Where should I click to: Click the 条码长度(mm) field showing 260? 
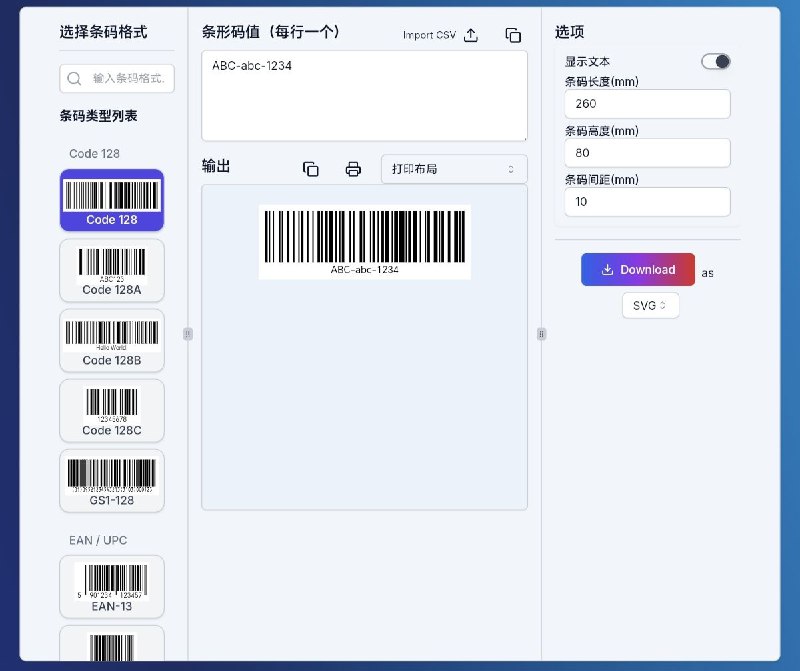[647, 104]
